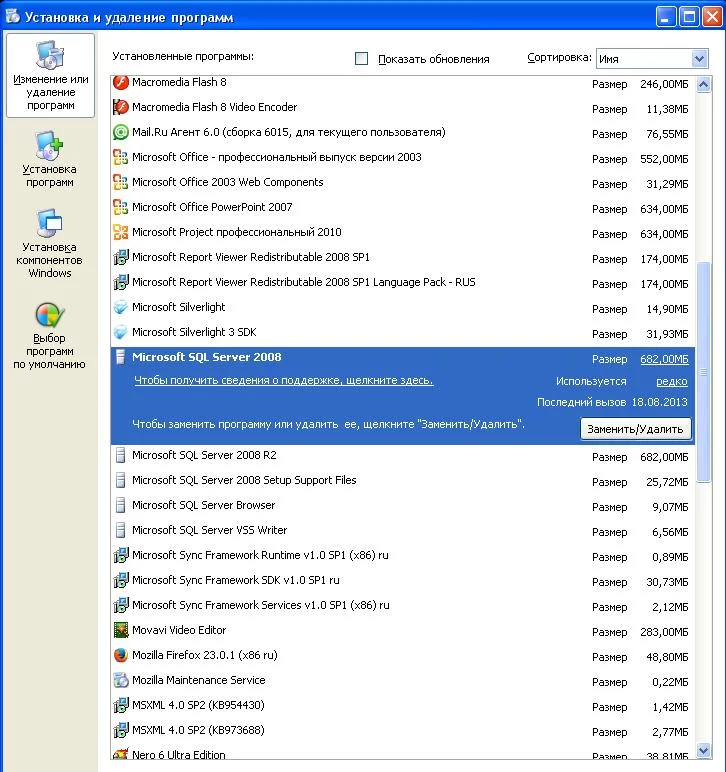Viewport: 726px width, 772px height.
Task: Open 'Установка компонентов Windows' section
Action: point(50,244)
